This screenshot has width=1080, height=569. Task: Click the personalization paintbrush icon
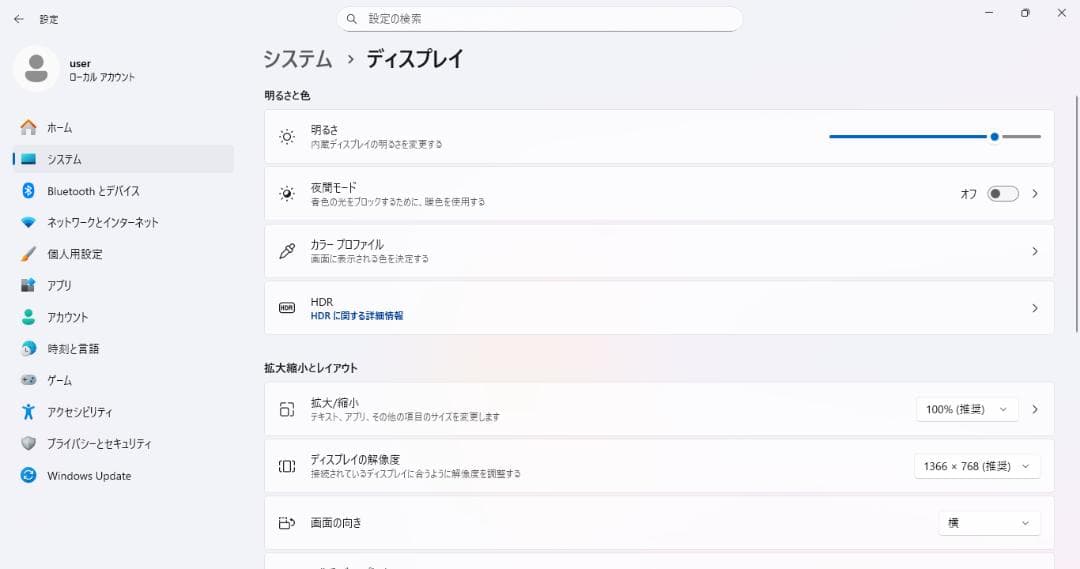28,254
